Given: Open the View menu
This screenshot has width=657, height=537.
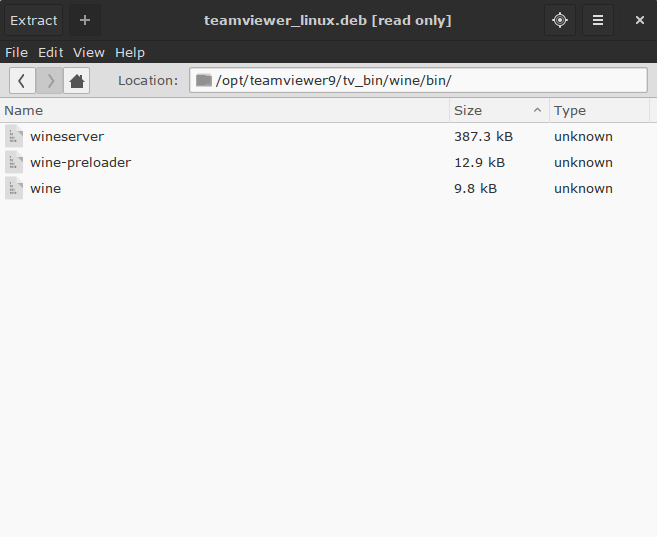Looking at the screenshot, I should tap(88, 52).
